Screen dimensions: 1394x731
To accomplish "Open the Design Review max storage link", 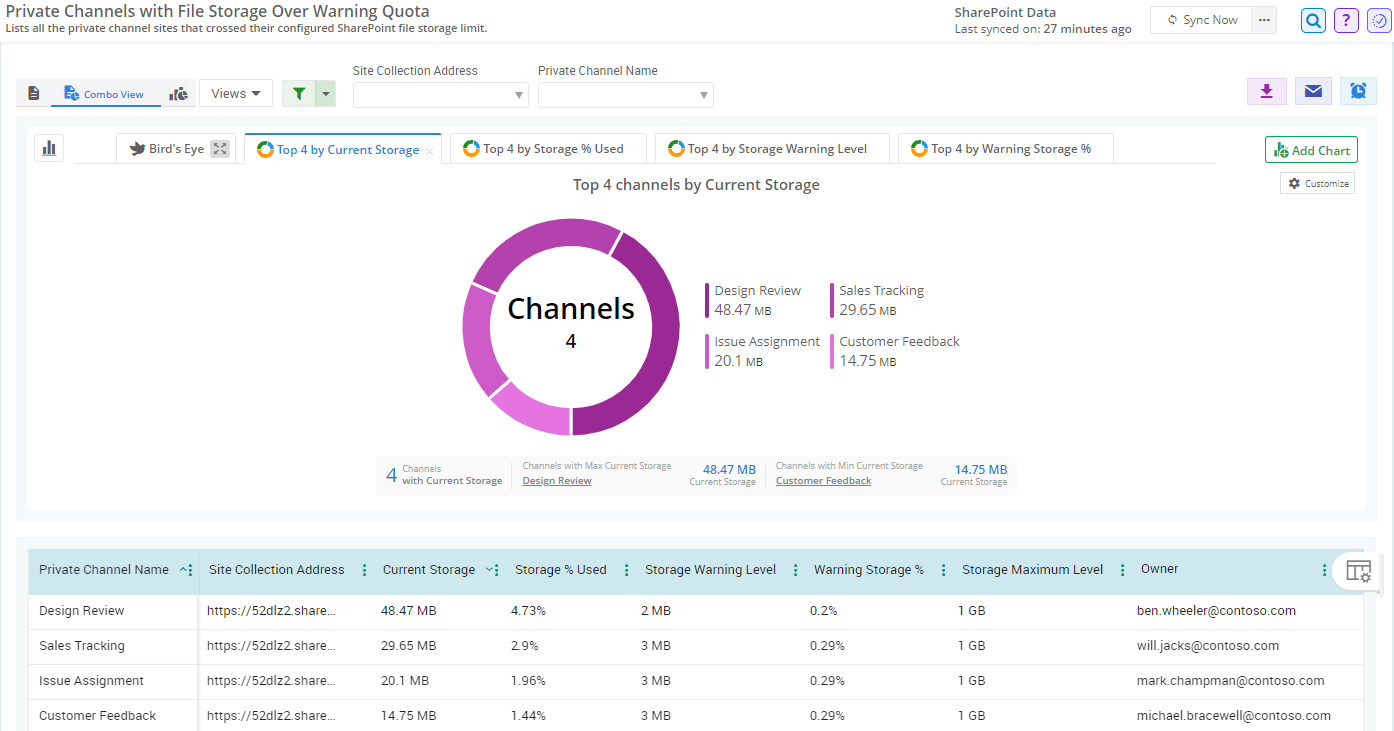I will pos(557,481).
